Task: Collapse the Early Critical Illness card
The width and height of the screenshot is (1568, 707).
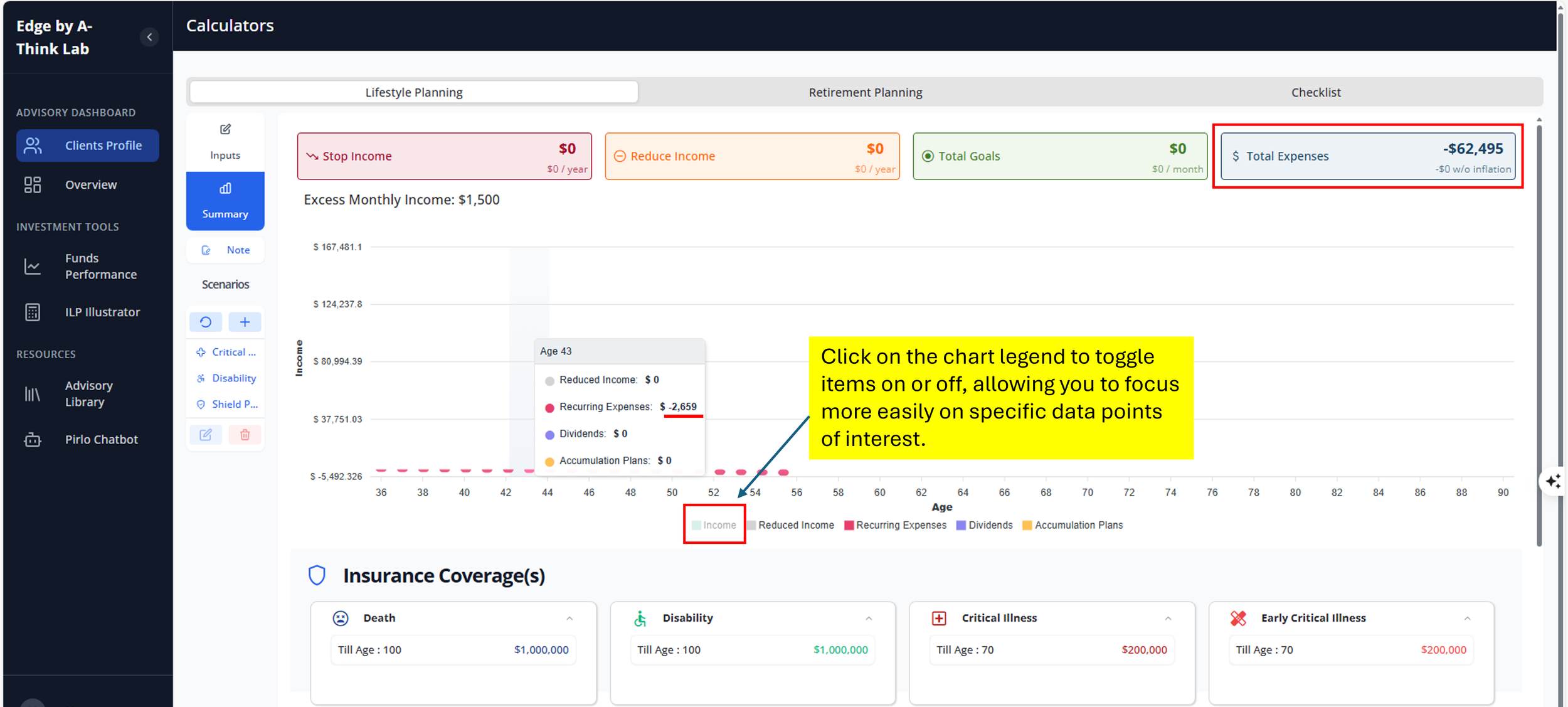Action: [x=1468, y=619]
